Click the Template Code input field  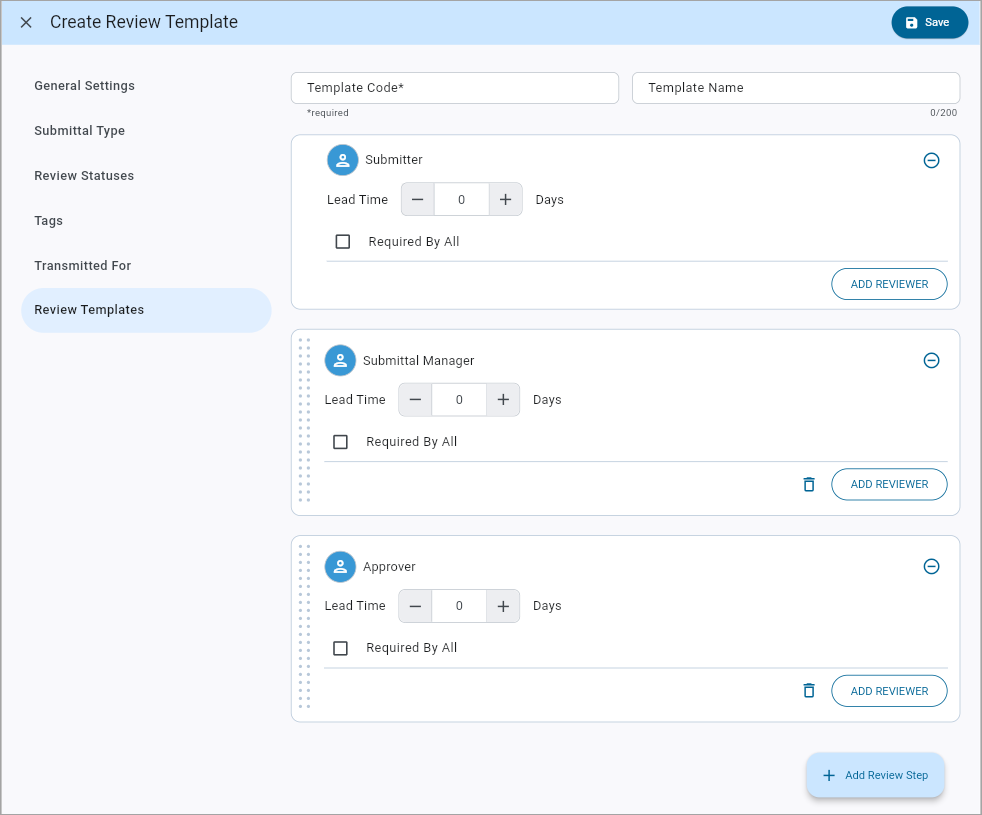[454, 88]
